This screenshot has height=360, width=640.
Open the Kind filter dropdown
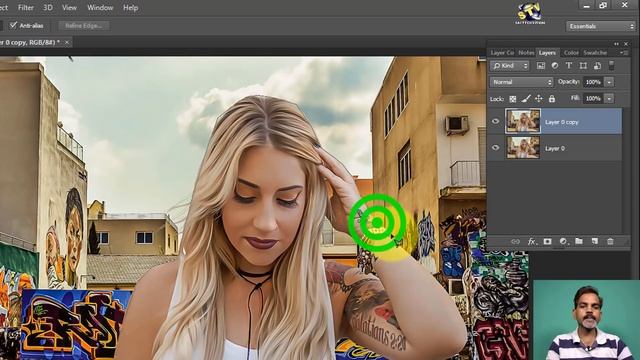[x=510, y=66]
